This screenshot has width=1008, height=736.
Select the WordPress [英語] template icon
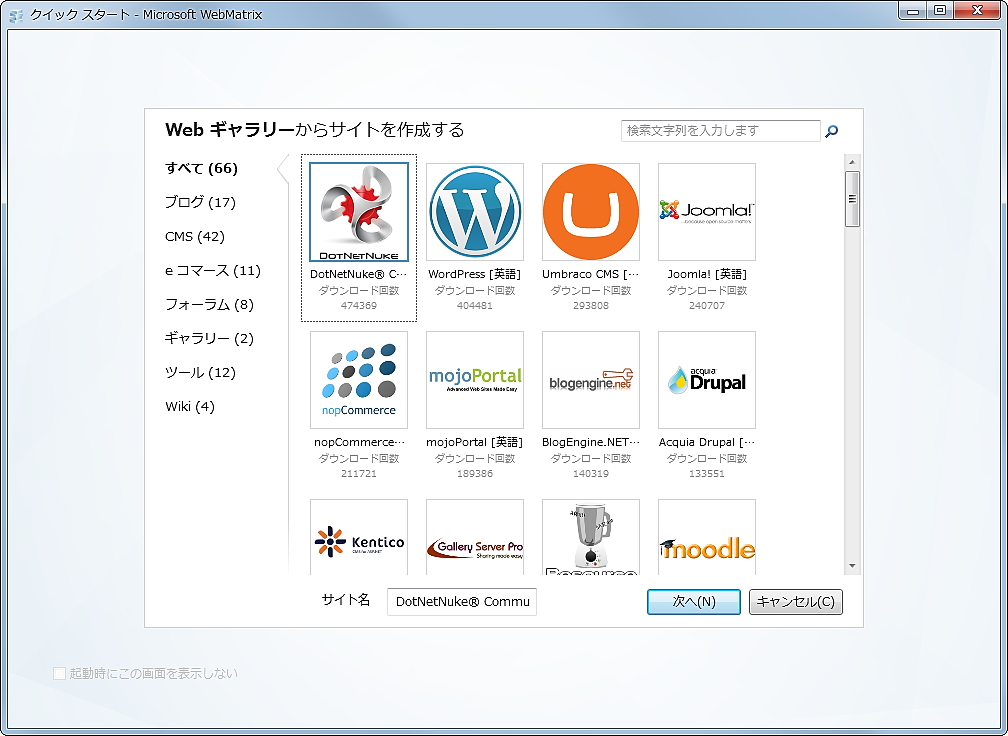coord(474,211)
